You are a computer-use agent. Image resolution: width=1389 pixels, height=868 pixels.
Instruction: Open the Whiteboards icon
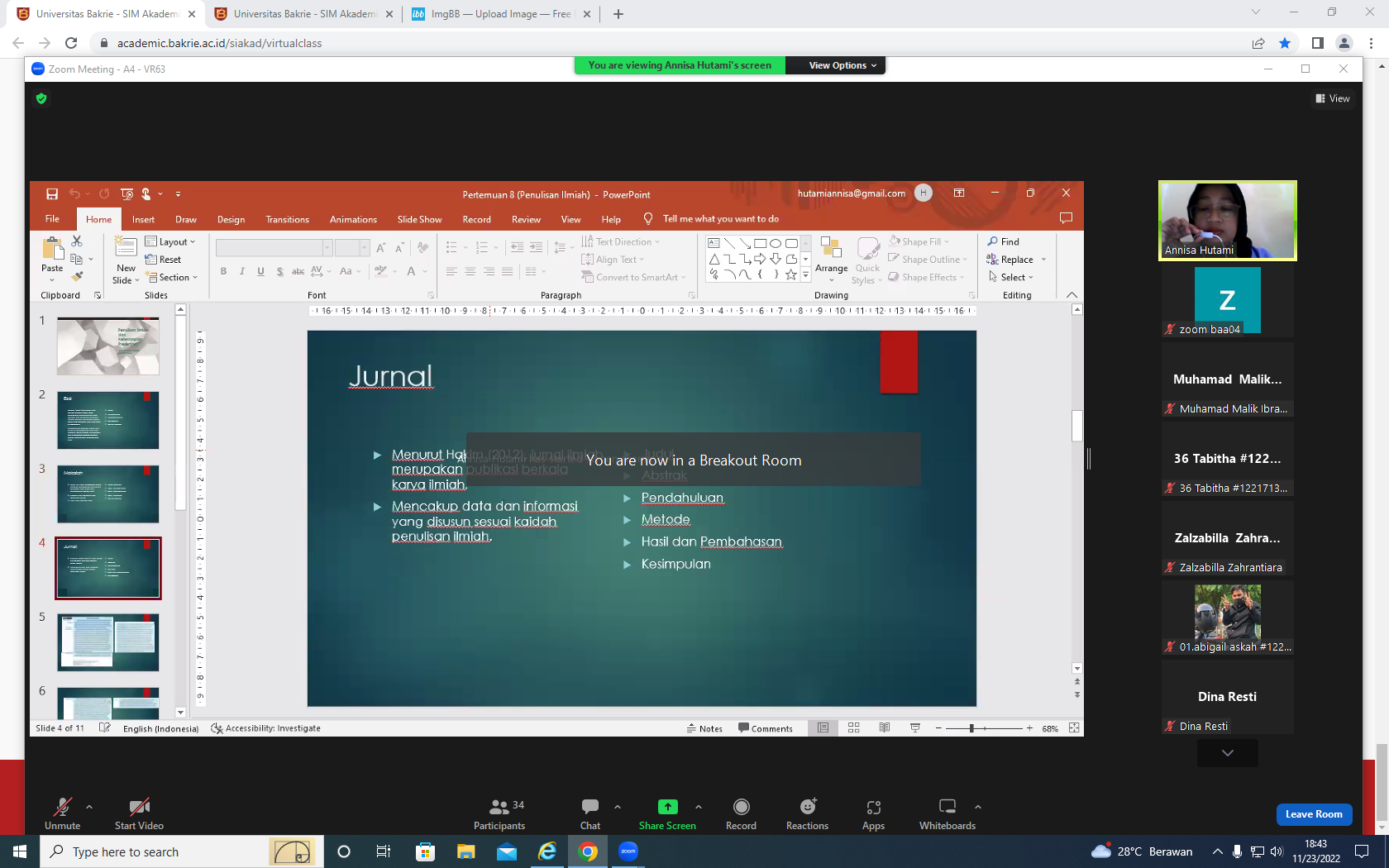(x=947, y=807)
